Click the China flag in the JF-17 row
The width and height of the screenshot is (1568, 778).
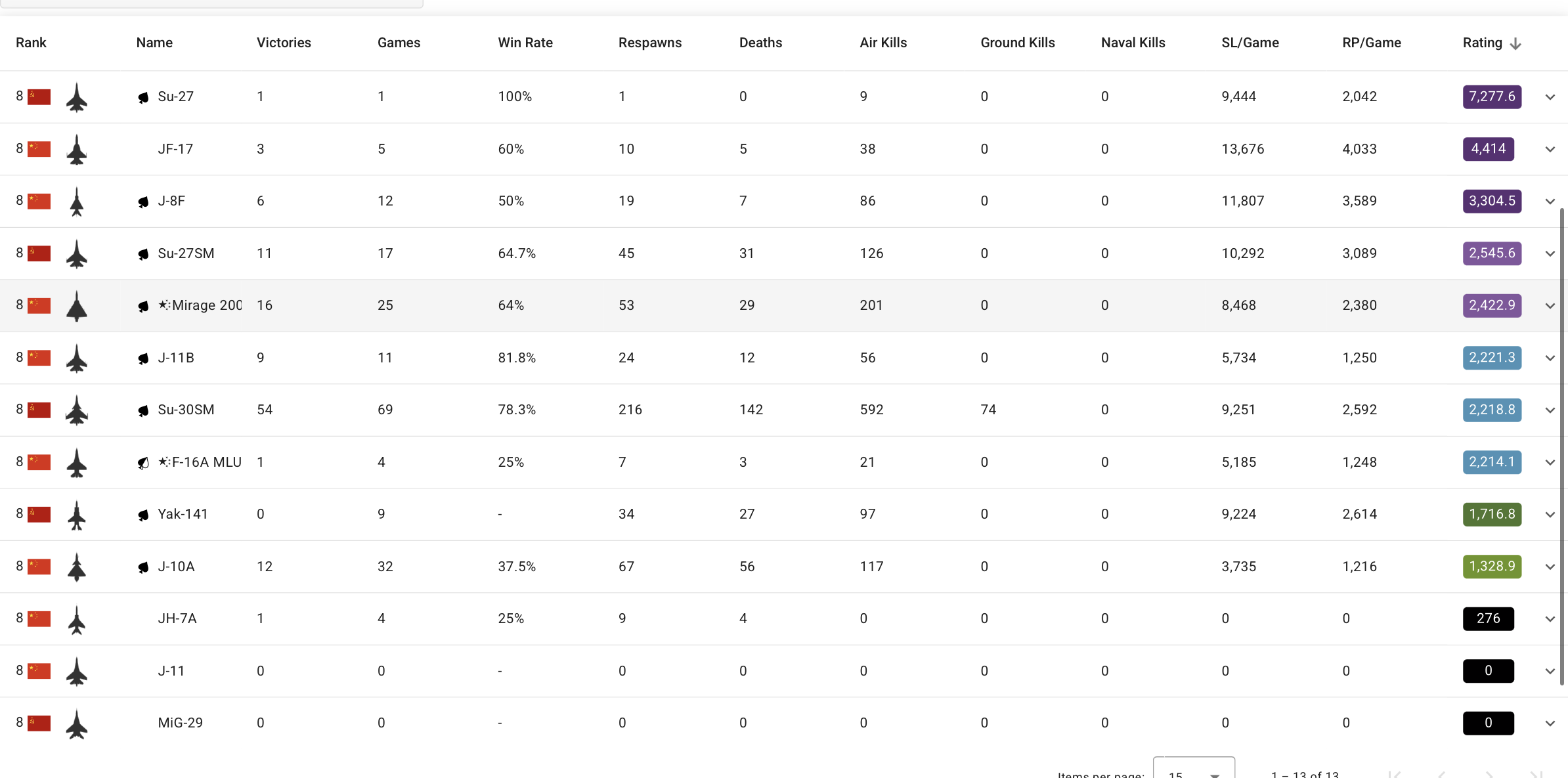coord(39,149)
